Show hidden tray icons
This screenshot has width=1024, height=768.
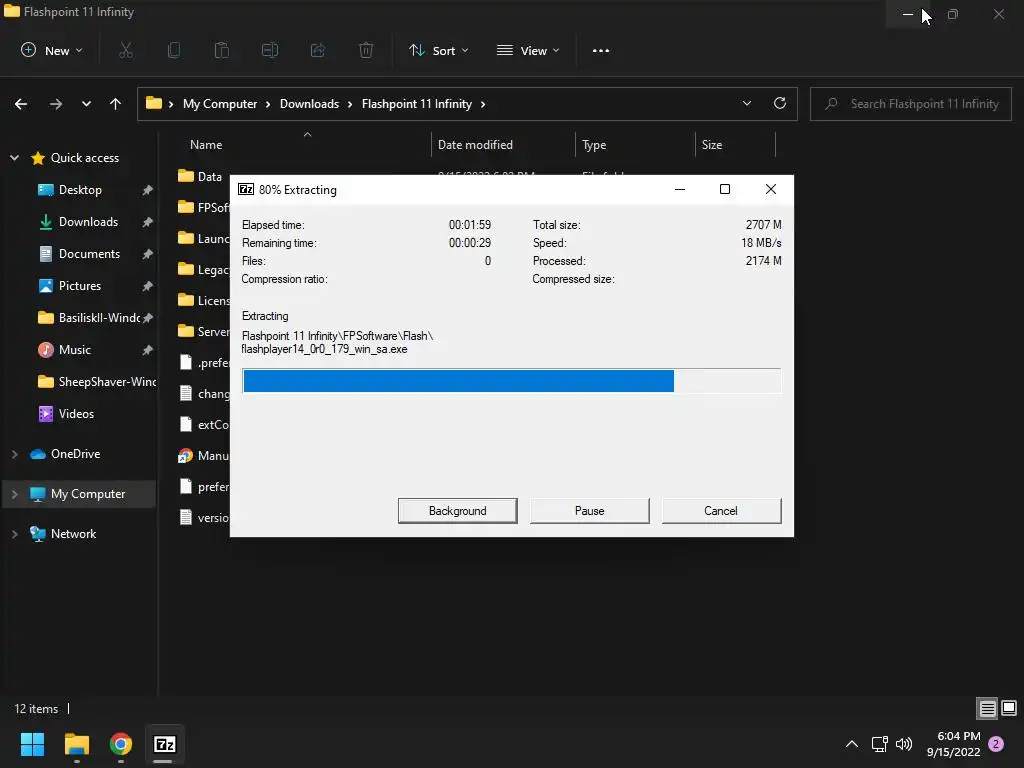[x=852, y=744]
